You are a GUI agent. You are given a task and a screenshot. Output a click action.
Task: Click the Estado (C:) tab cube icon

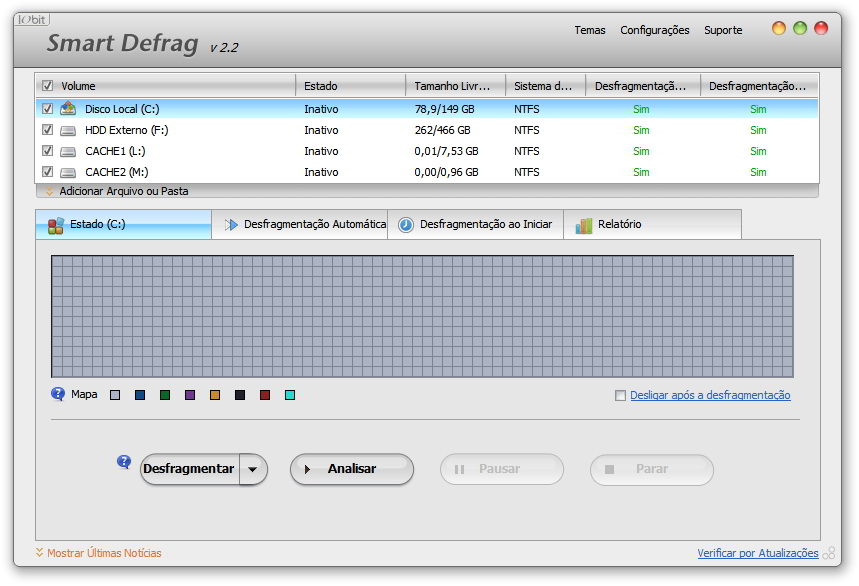(55, 225)
